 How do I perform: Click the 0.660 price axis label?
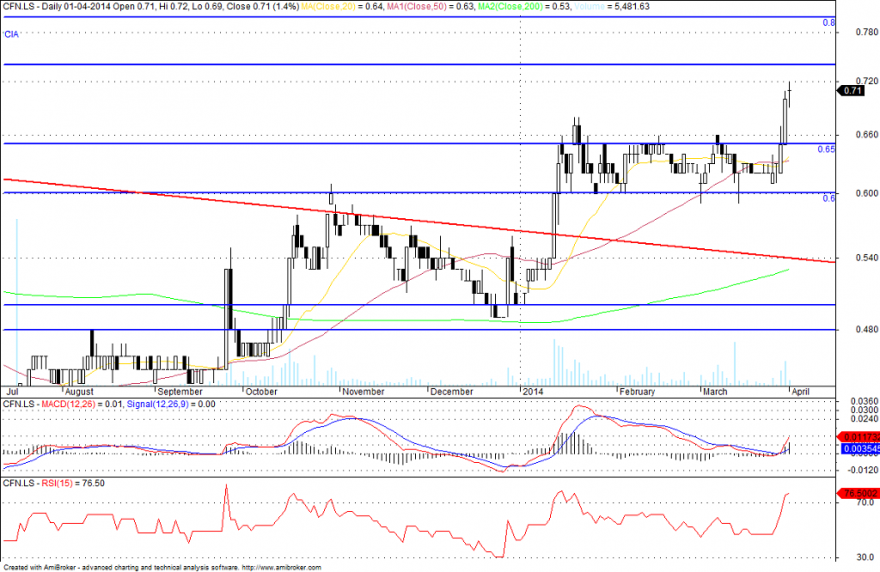867,135
